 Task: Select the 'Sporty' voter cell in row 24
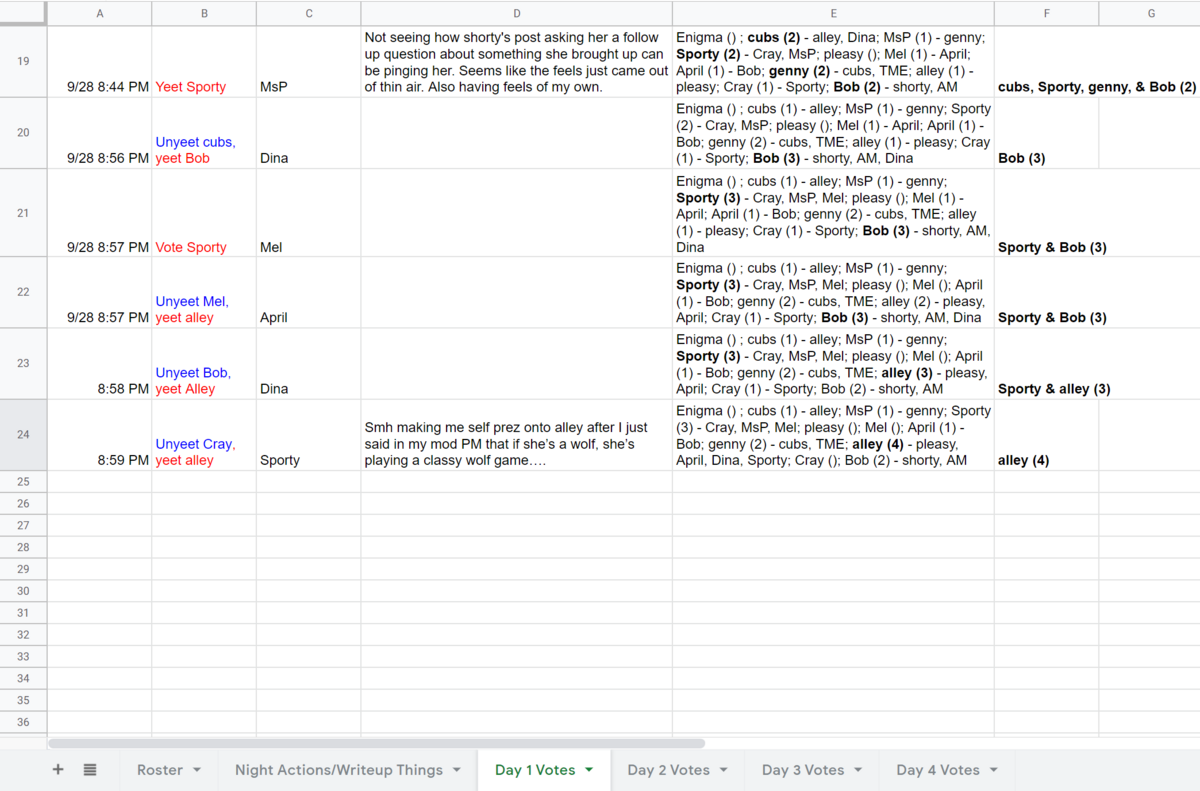(309, 435)
